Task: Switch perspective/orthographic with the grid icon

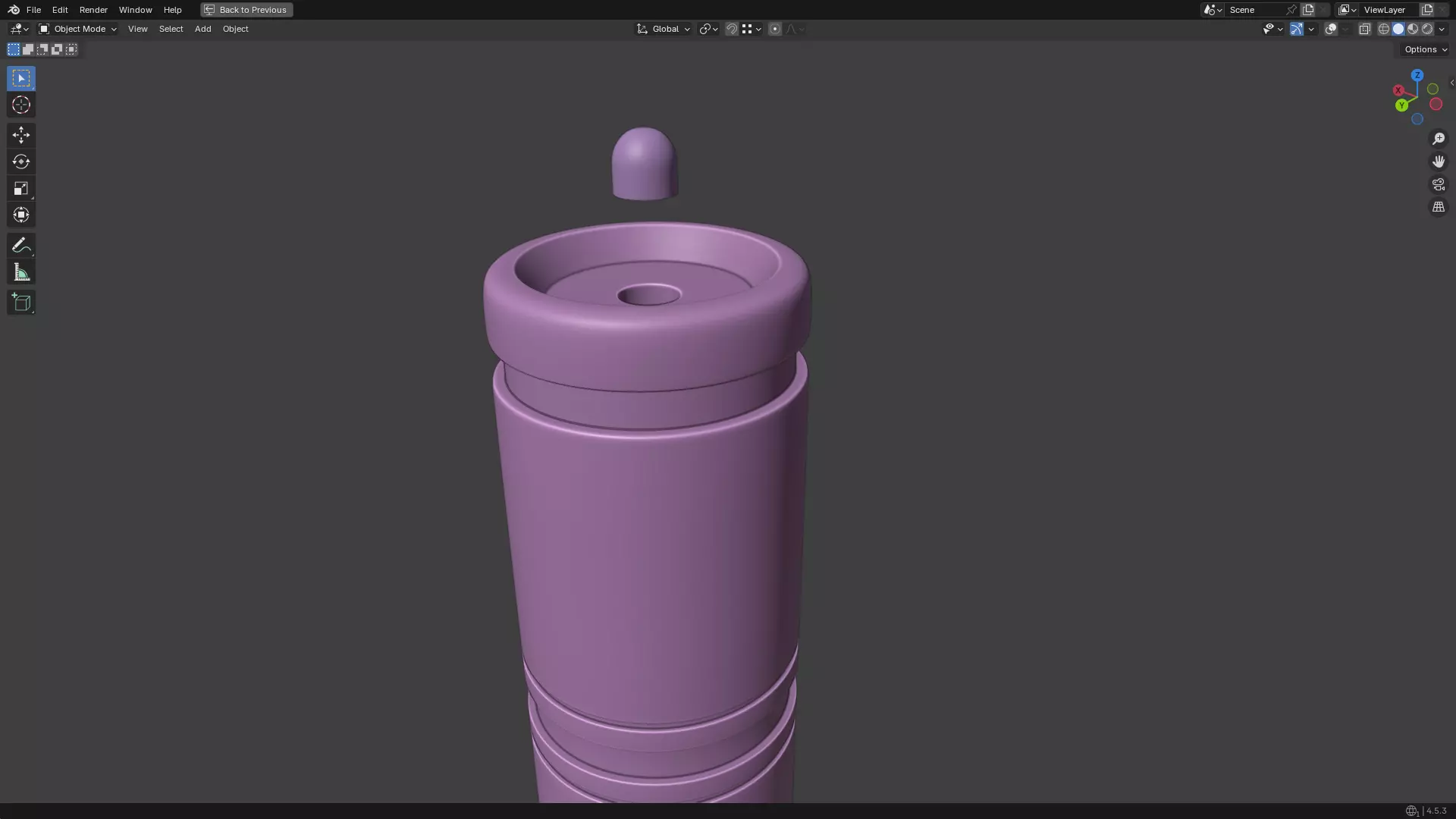Action: click(x=1439, y=207)
